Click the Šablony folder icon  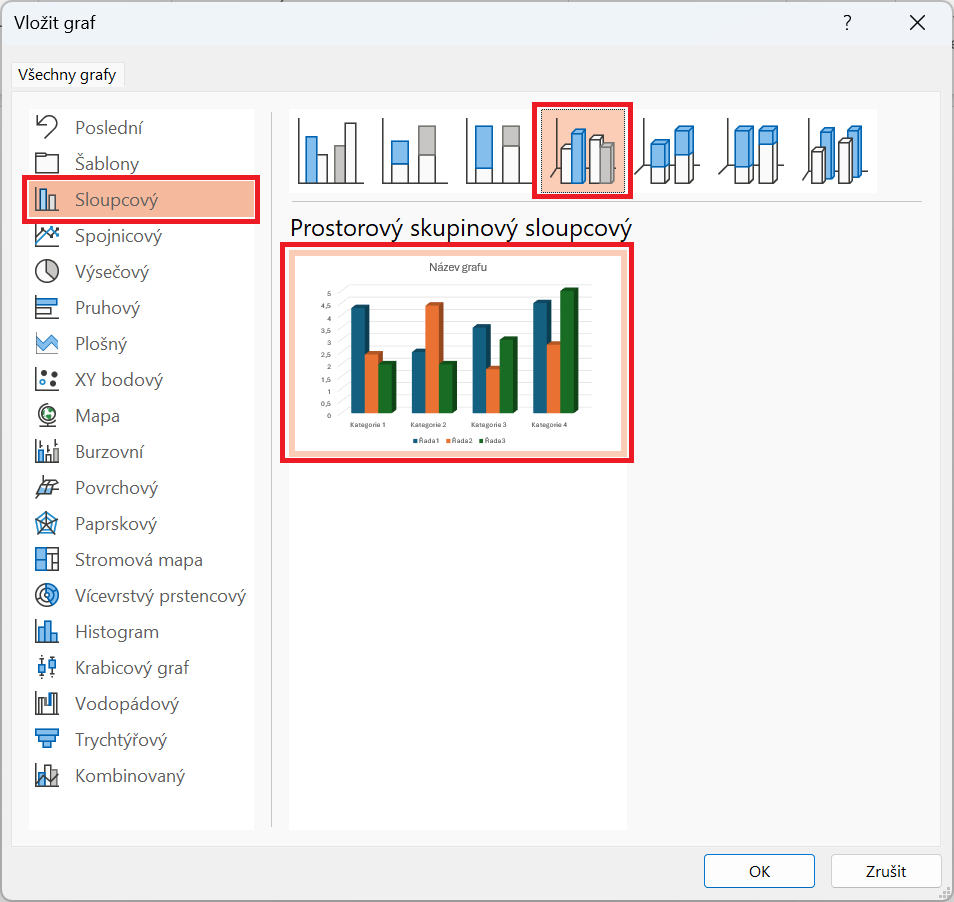[47, 163]
